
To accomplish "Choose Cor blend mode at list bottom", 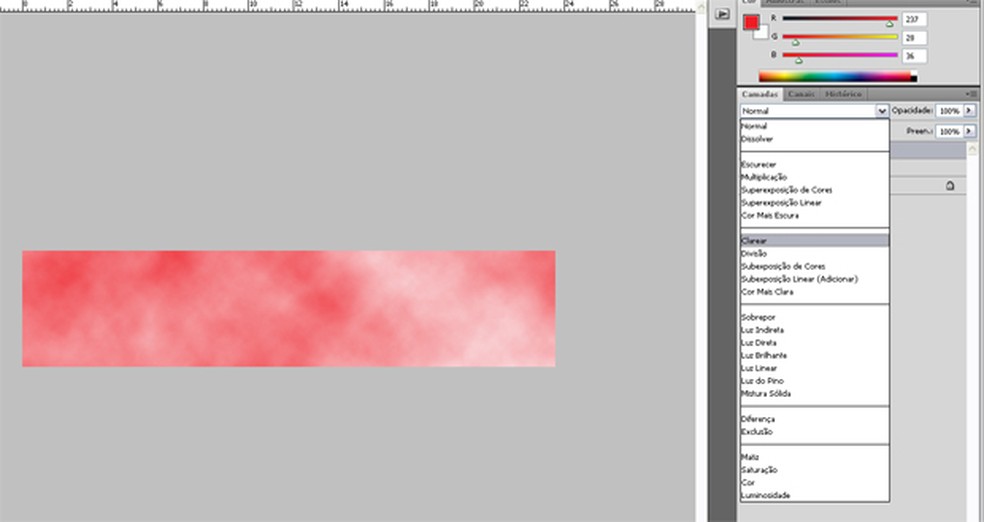I will (815, 482).
